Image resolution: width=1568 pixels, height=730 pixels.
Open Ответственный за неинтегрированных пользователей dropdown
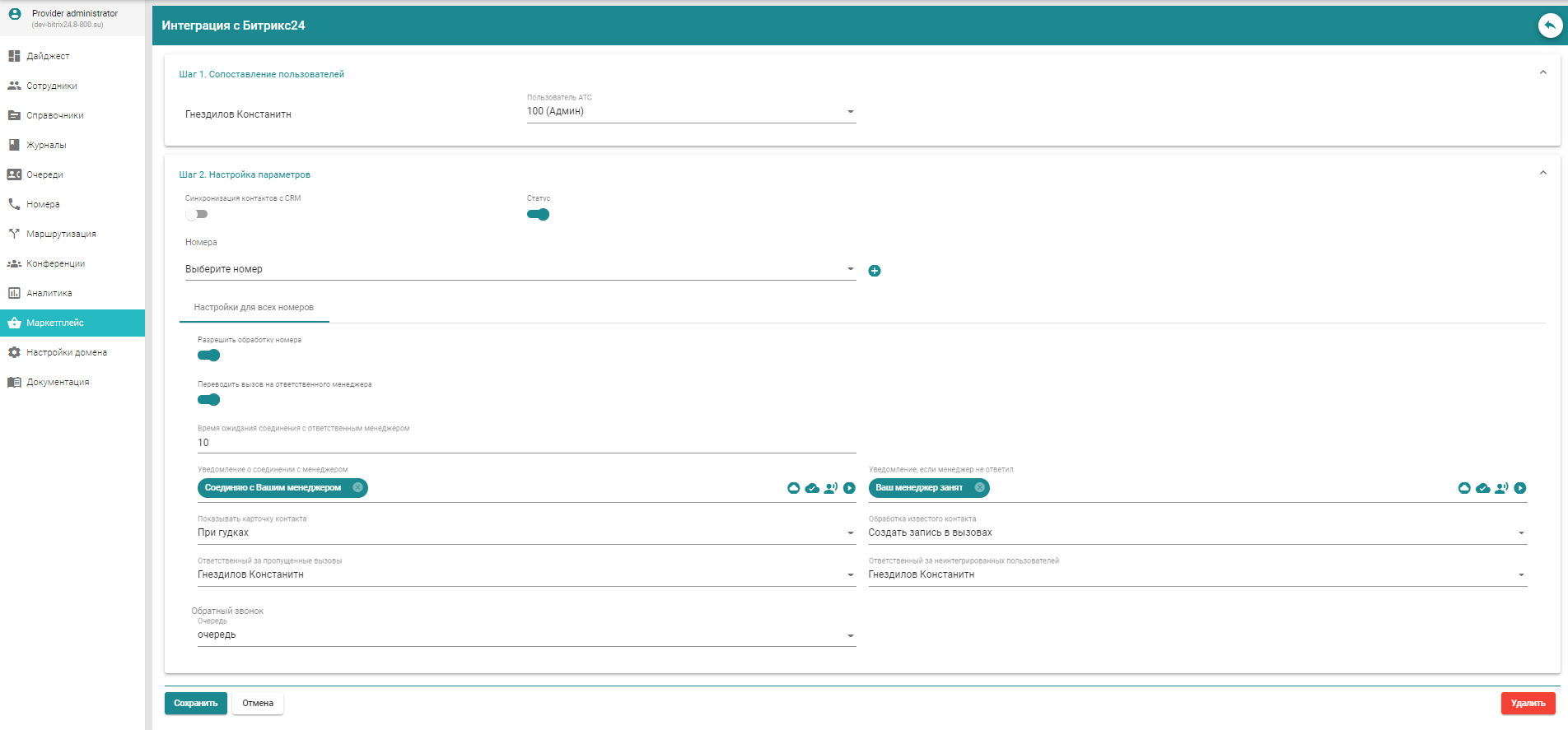coord(1197,575)
